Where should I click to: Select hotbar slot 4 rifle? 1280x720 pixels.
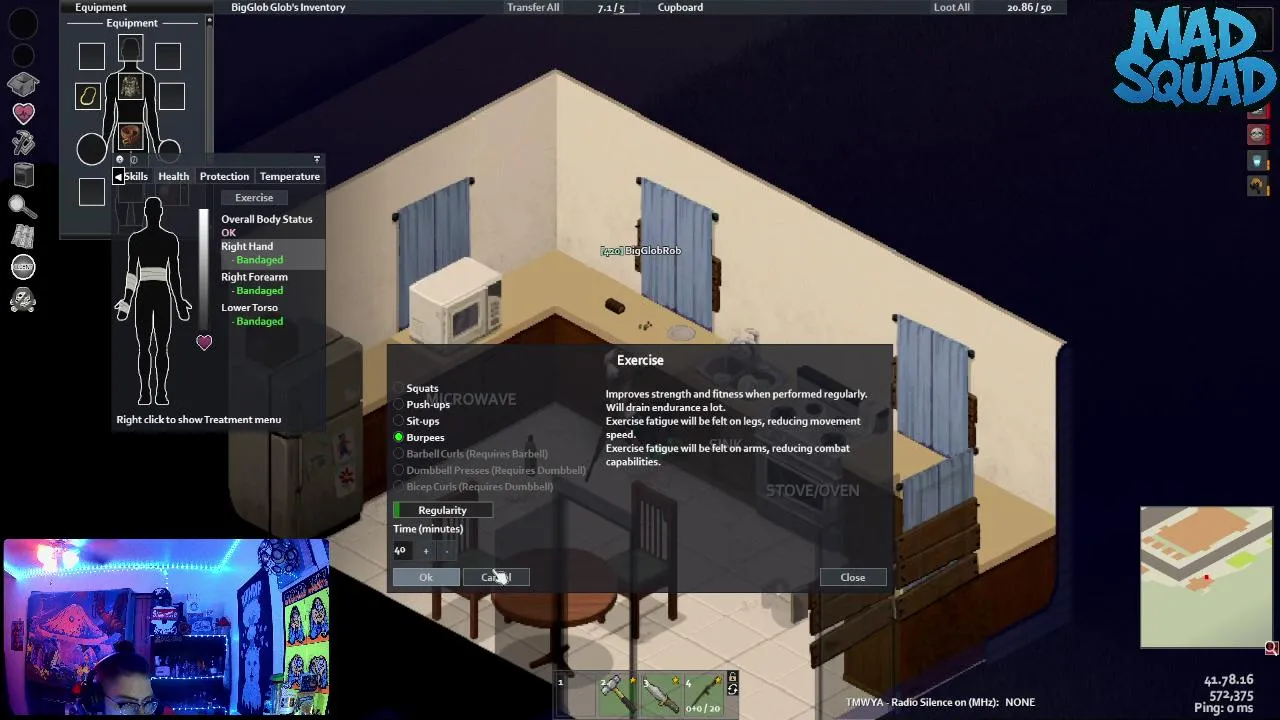point(702,695)
